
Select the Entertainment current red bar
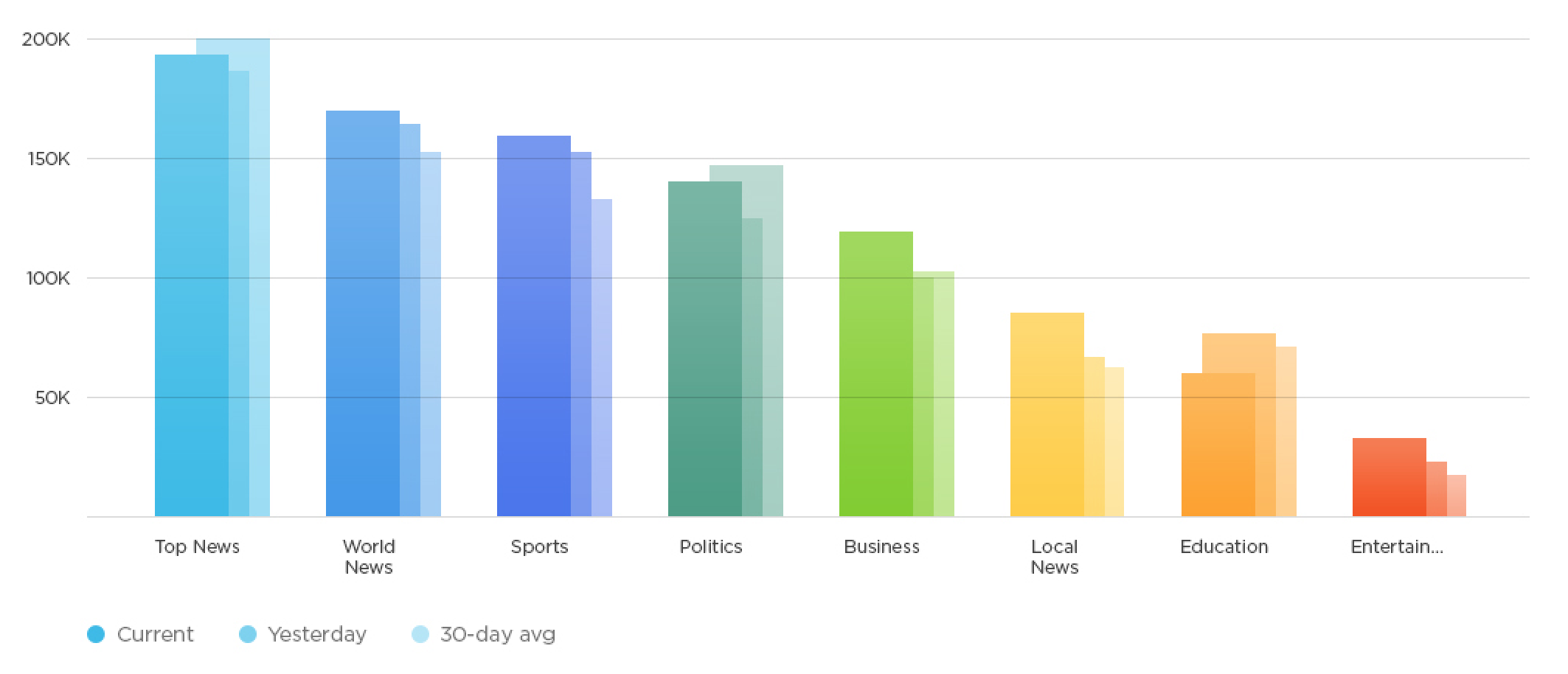pyautogui.click(x=1390, y=477)
